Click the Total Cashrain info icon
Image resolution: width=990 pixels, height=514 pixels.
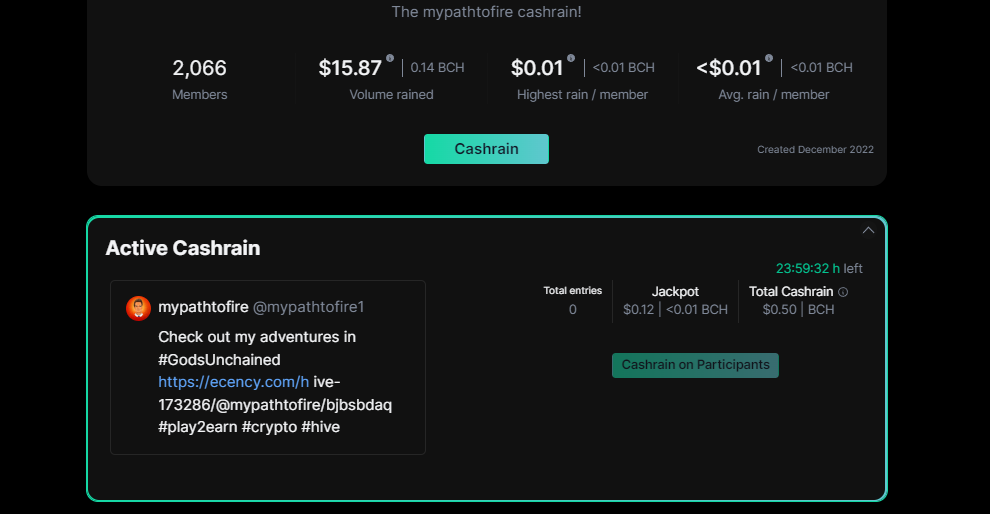pos(843,292)
